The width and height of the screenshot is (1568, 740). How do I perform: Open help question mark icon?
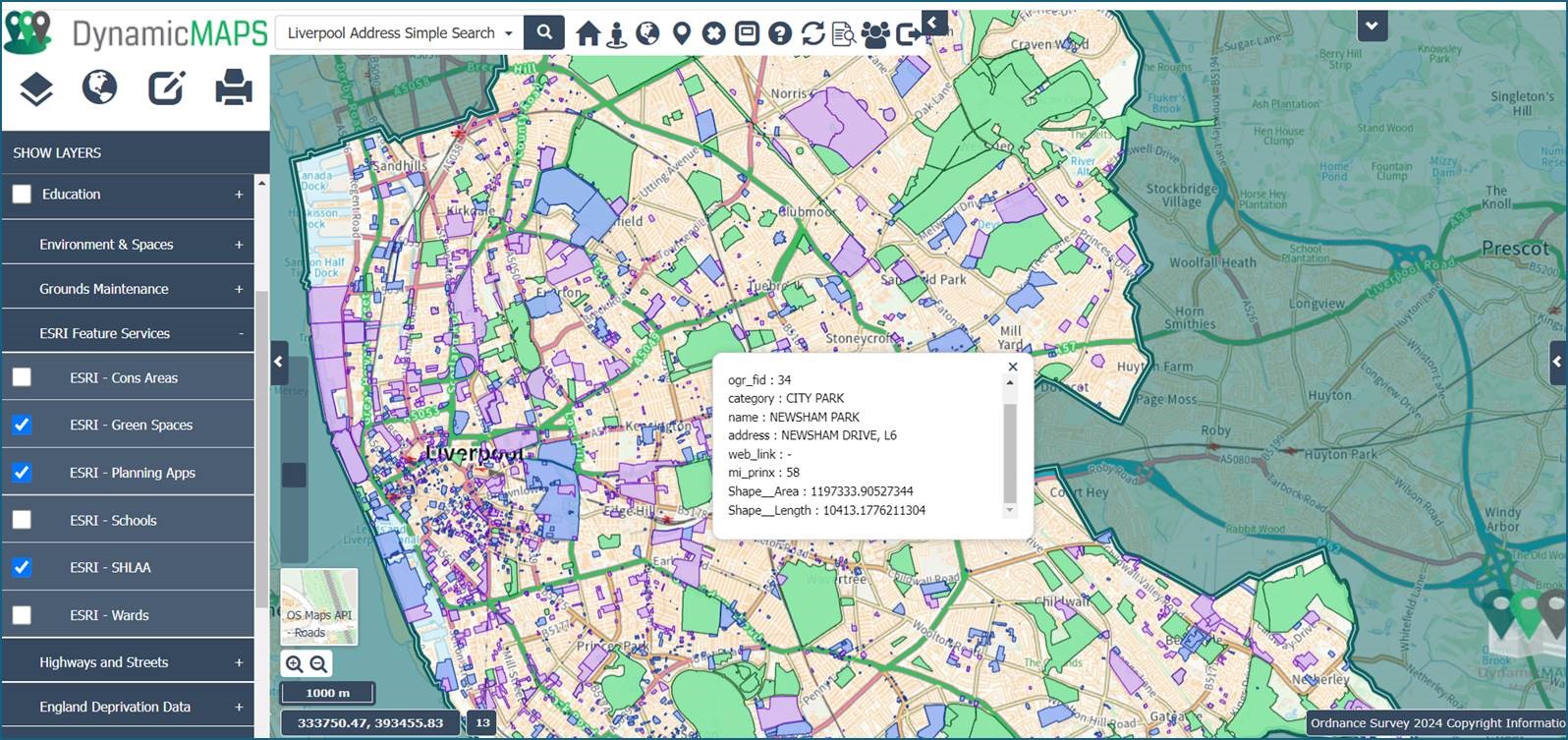pyautogui.click(x=780, y=33)
